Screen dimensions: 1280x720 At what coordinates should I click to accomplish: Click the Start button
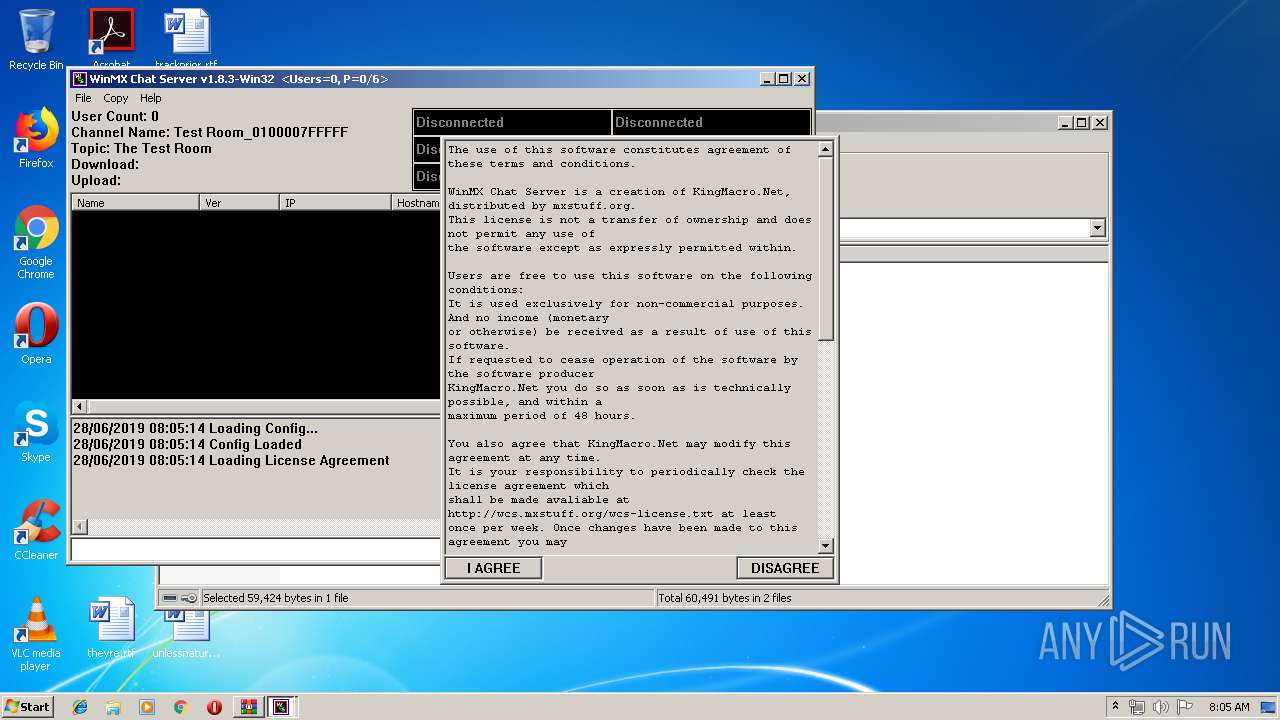click(27, 706)
